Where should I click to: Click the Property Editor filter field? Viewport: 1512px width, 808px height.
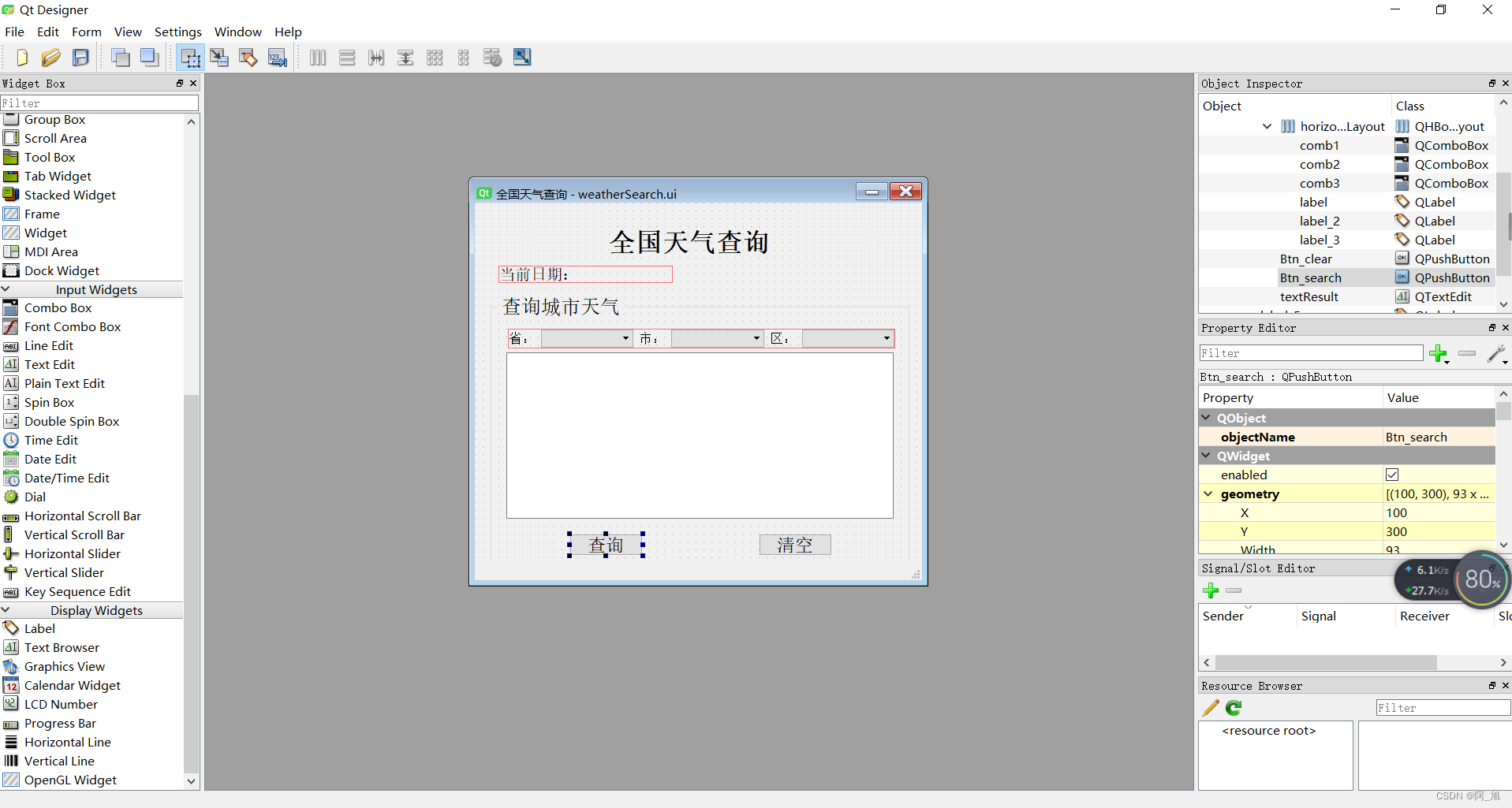pyautogui.click(x=1311, y=353)
